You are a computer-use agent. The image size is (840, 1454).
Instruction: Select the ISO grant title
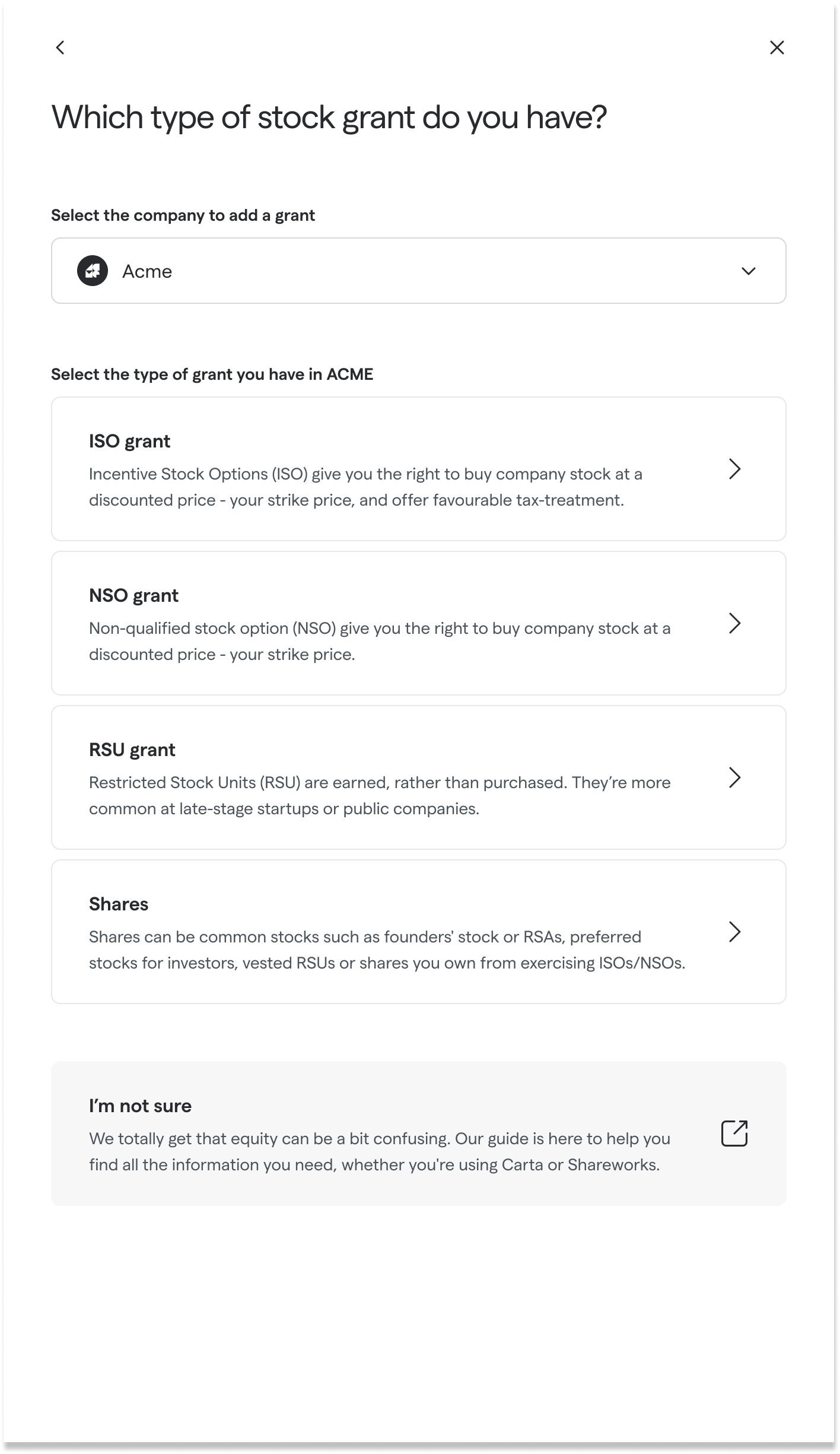129,442
